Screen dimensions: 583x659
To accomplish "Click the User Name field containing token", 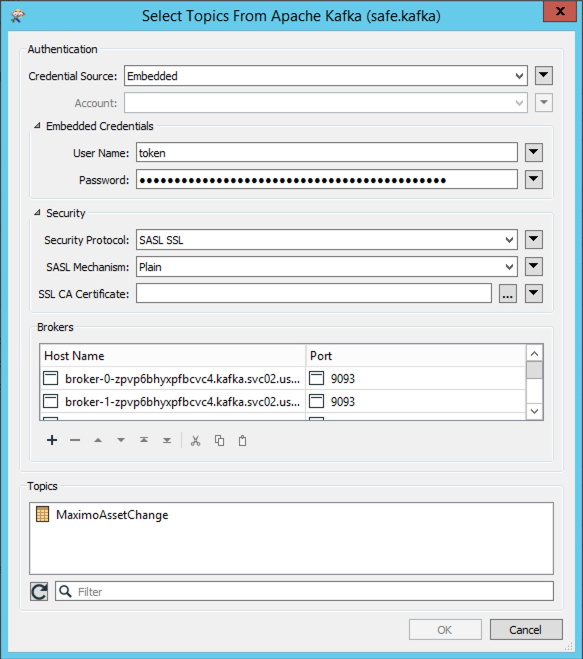I will 327,153.
